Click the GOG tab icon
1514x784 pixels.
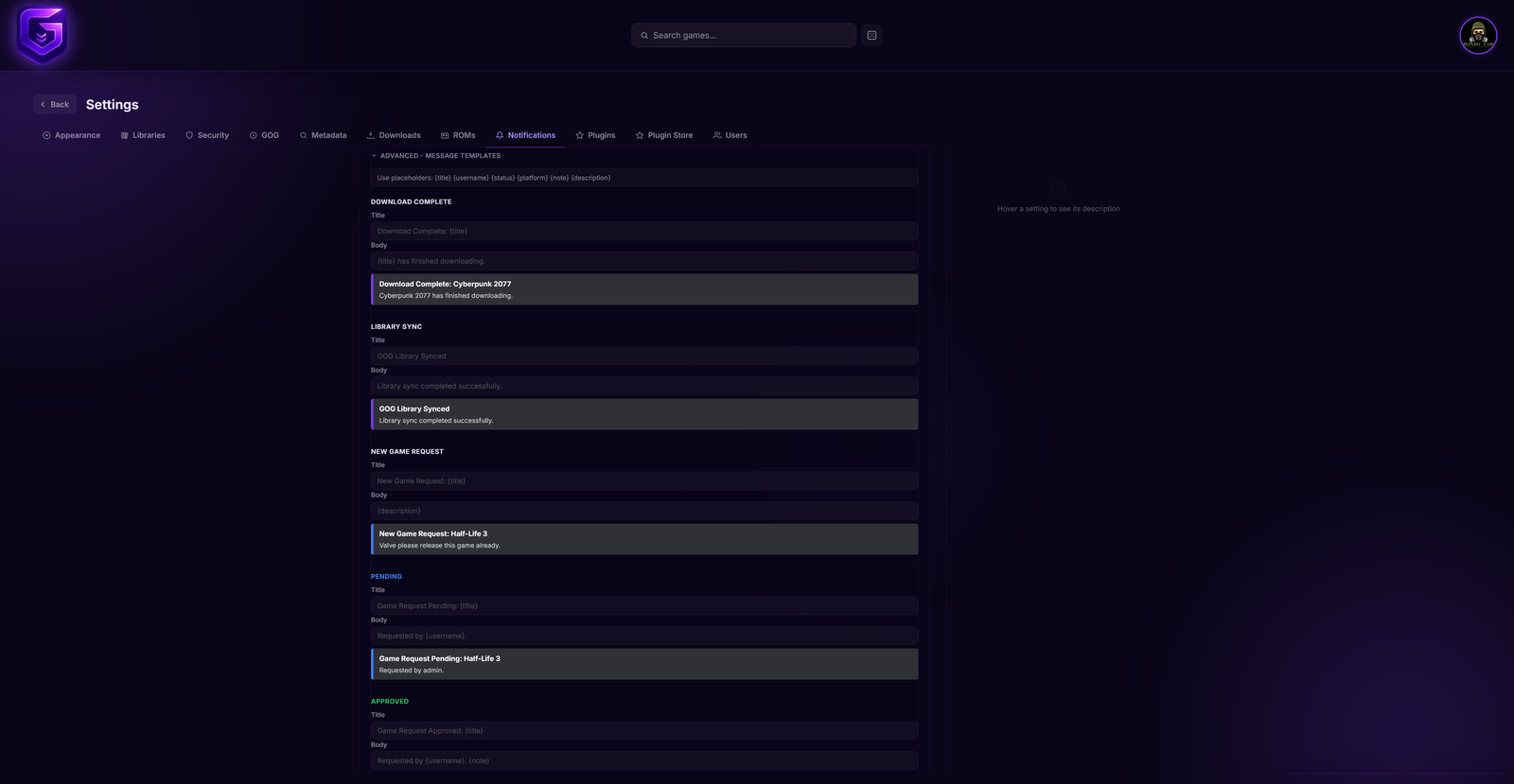(253, 135)
